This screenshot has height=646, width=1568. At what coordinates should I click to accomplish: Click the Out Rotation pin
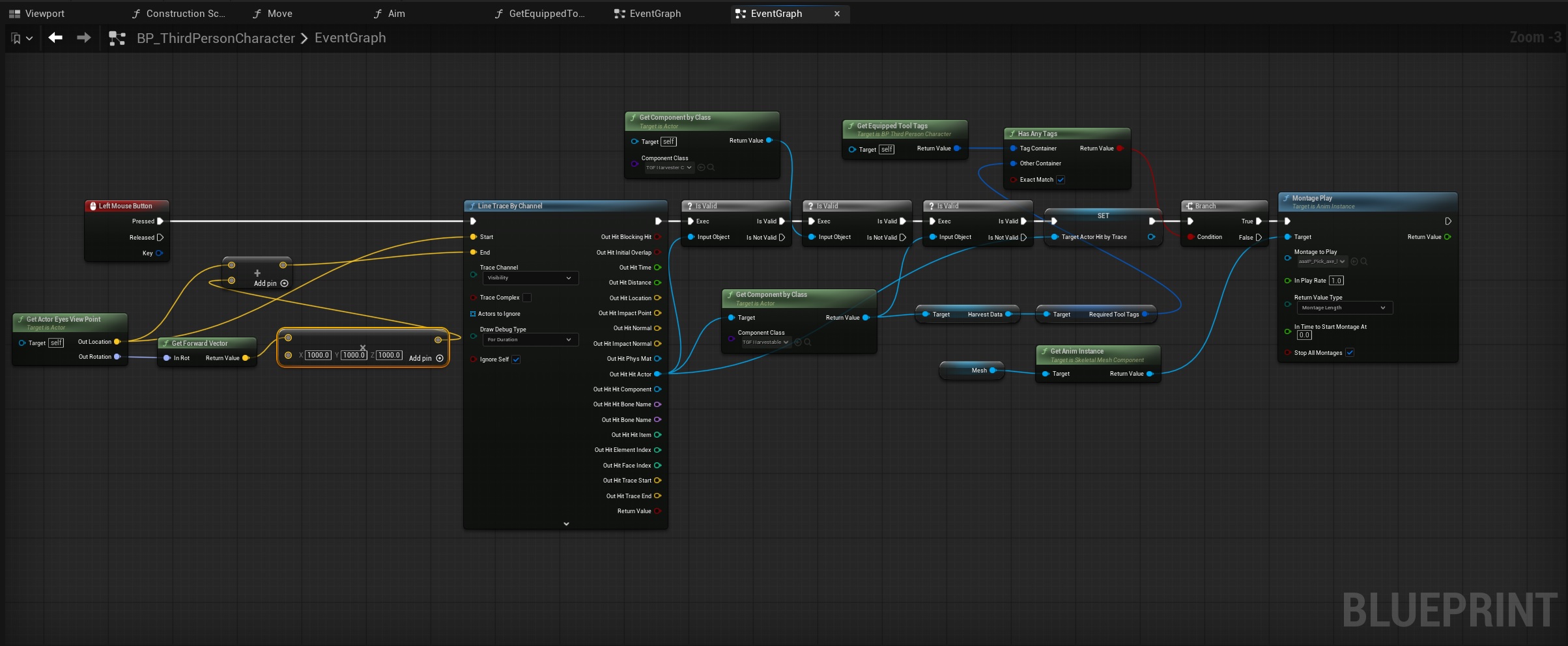click(x=117, y=357)
